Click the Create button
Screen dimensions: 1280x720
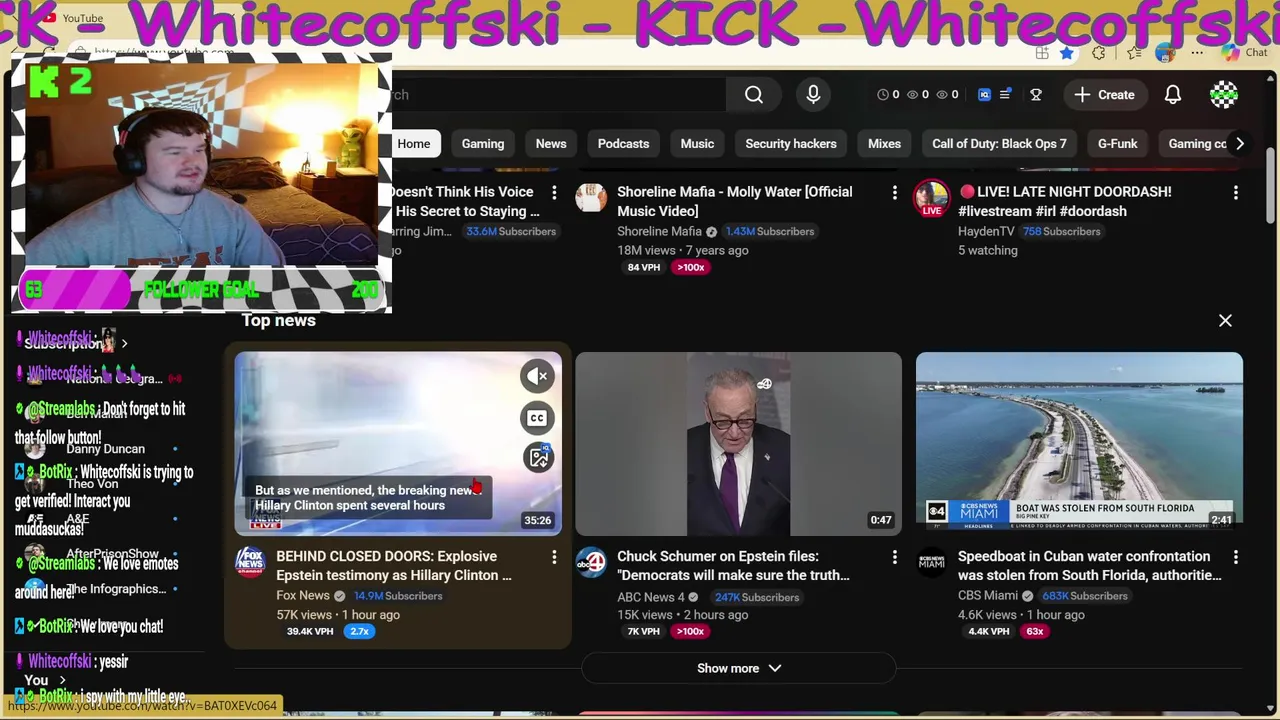pos(1104,95)
